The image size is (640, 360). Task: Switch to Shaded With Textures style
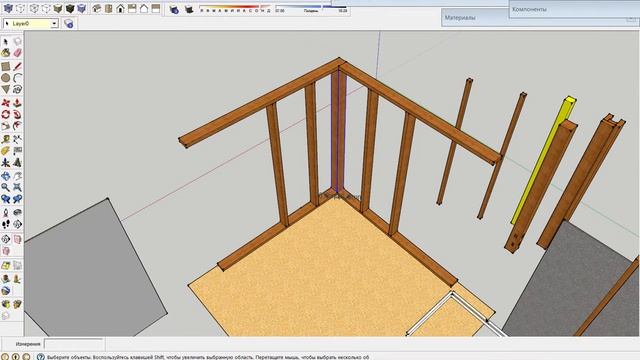[x=70, y=8]
